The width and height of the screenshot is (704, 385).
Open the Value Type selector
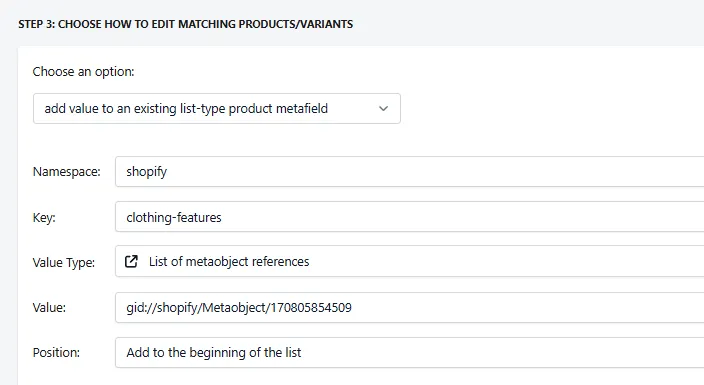click(x=409, y=261)
